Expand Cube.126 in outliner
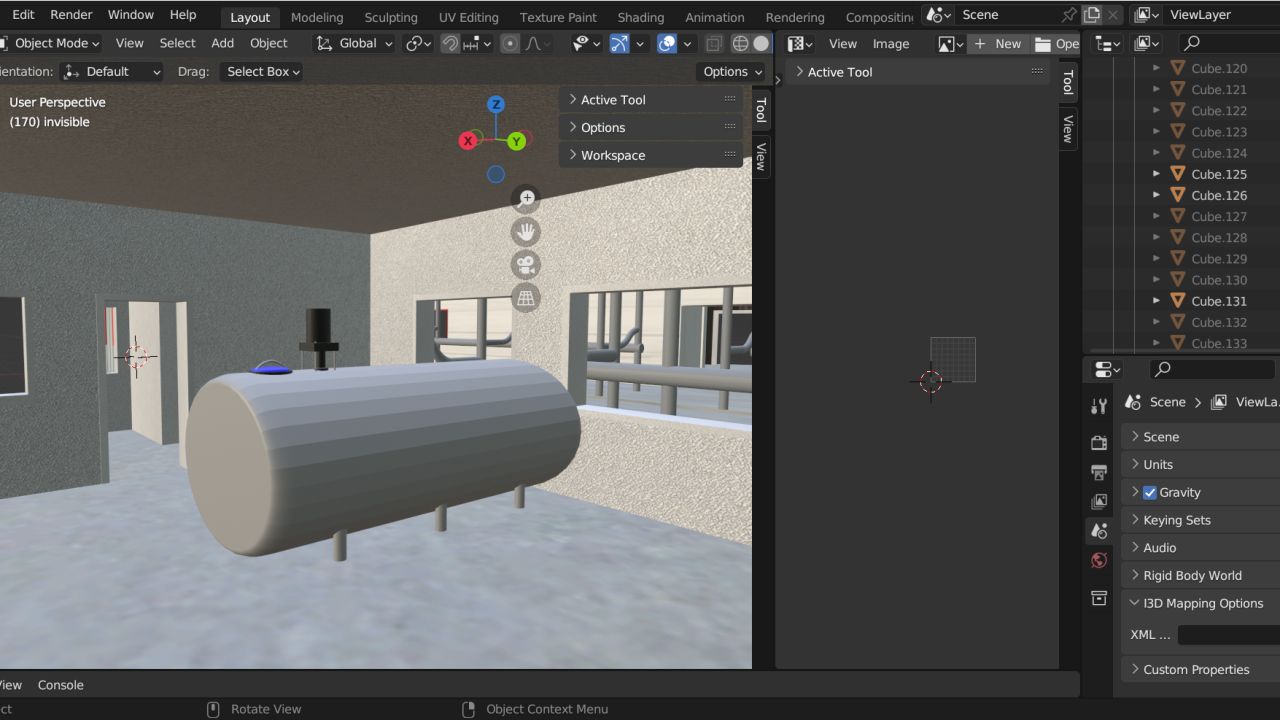This screenshot has height=720, width=1280. click(1156, 195)
